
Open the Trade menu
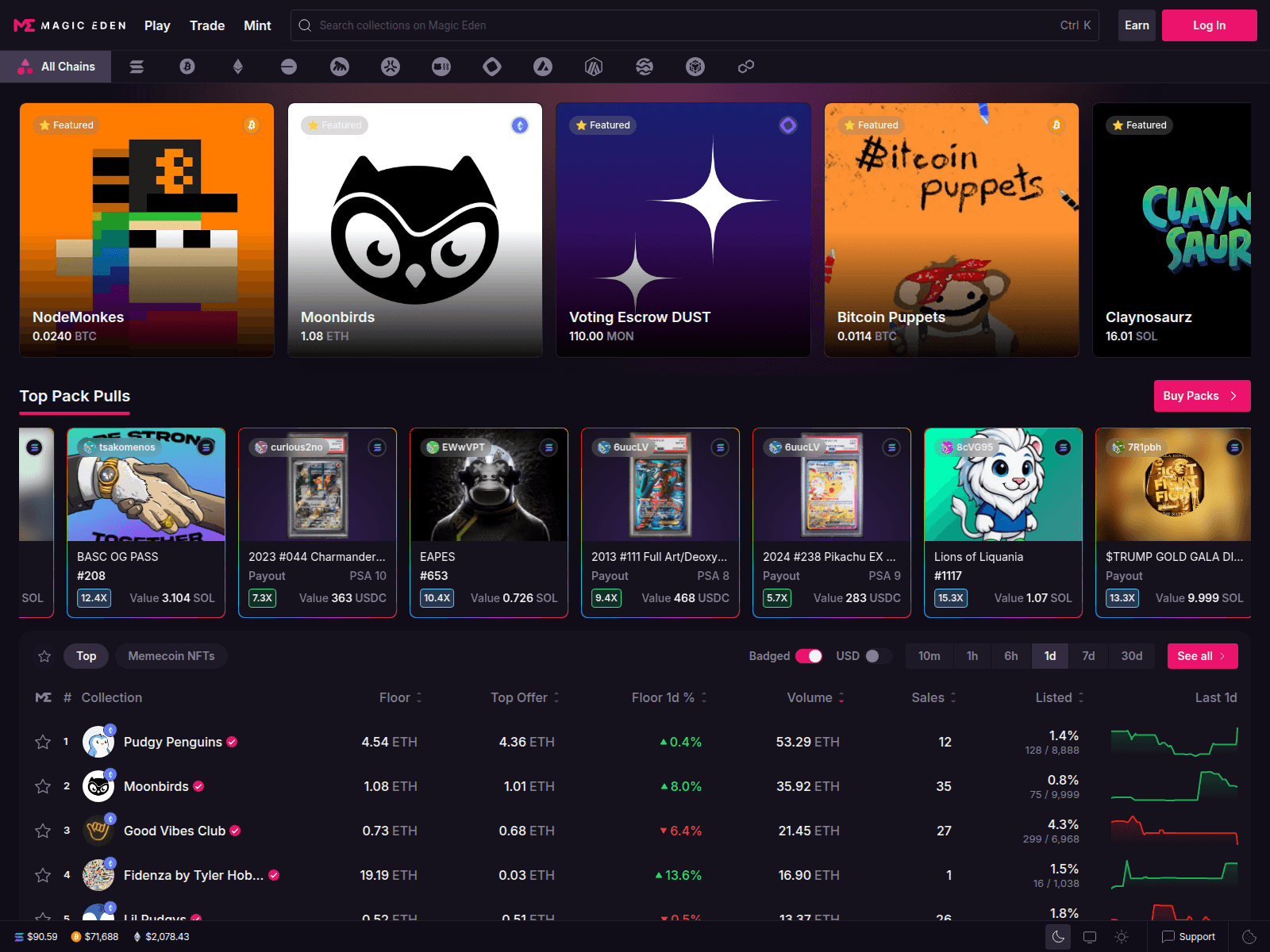(x=207, y=25)
